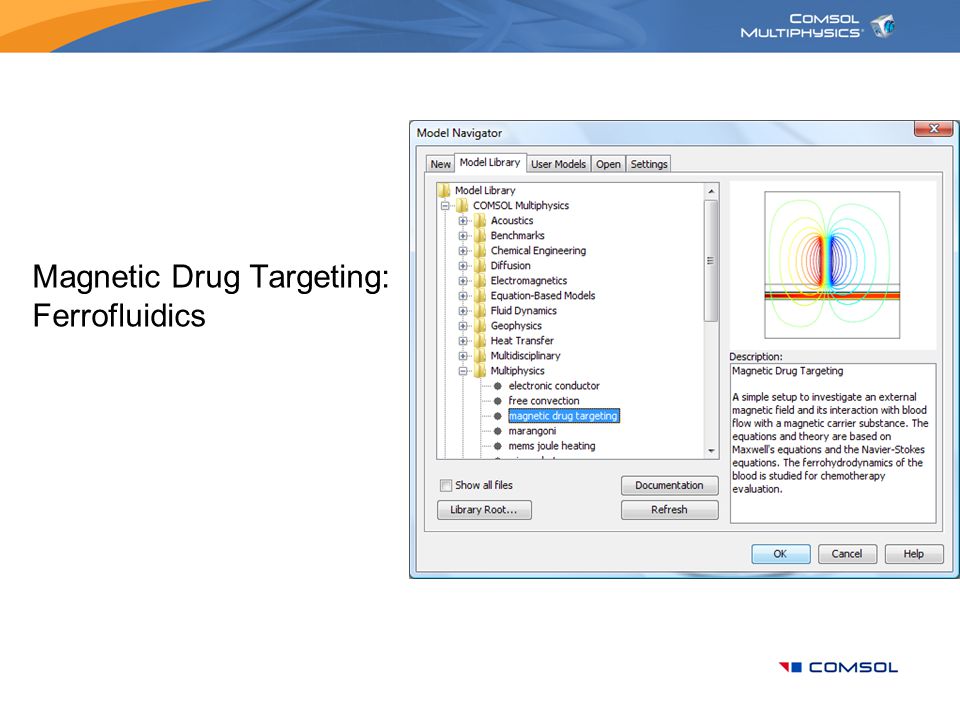Expand the Benchmarks tree node
960x720 pixels.
[x=463, y=236]
